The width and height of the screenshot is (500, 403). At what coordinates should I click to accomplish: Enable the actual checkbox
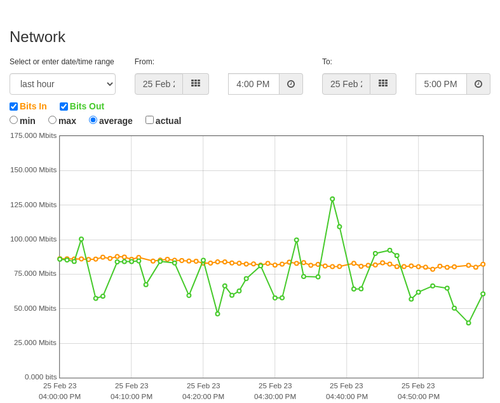pos(150,120)
